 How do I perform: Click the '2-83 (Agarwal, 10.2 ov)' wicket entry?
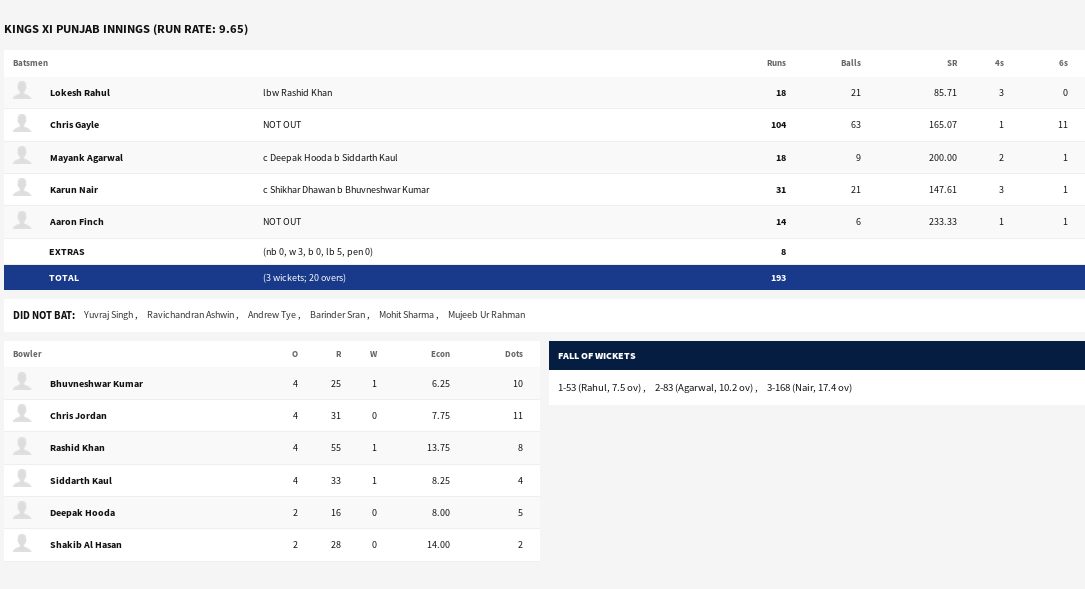(704, 388)
